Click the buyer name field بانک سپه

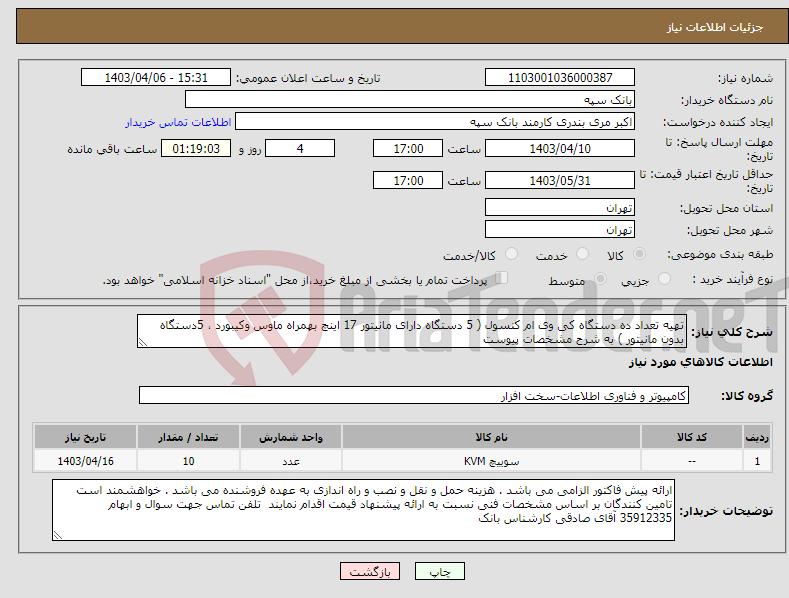click(x=410, y=100)
